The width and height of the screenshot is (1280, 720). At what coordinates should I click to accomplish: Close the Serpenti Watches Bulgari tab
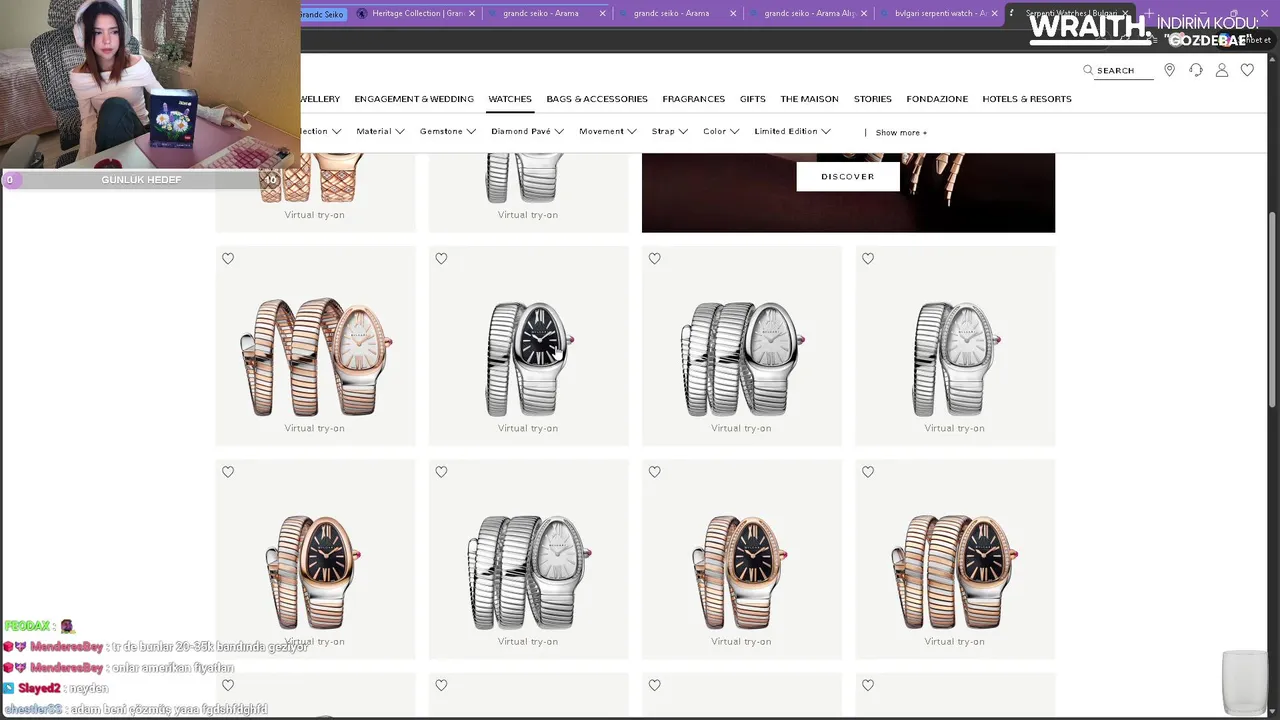click(x=1126, y=13)
